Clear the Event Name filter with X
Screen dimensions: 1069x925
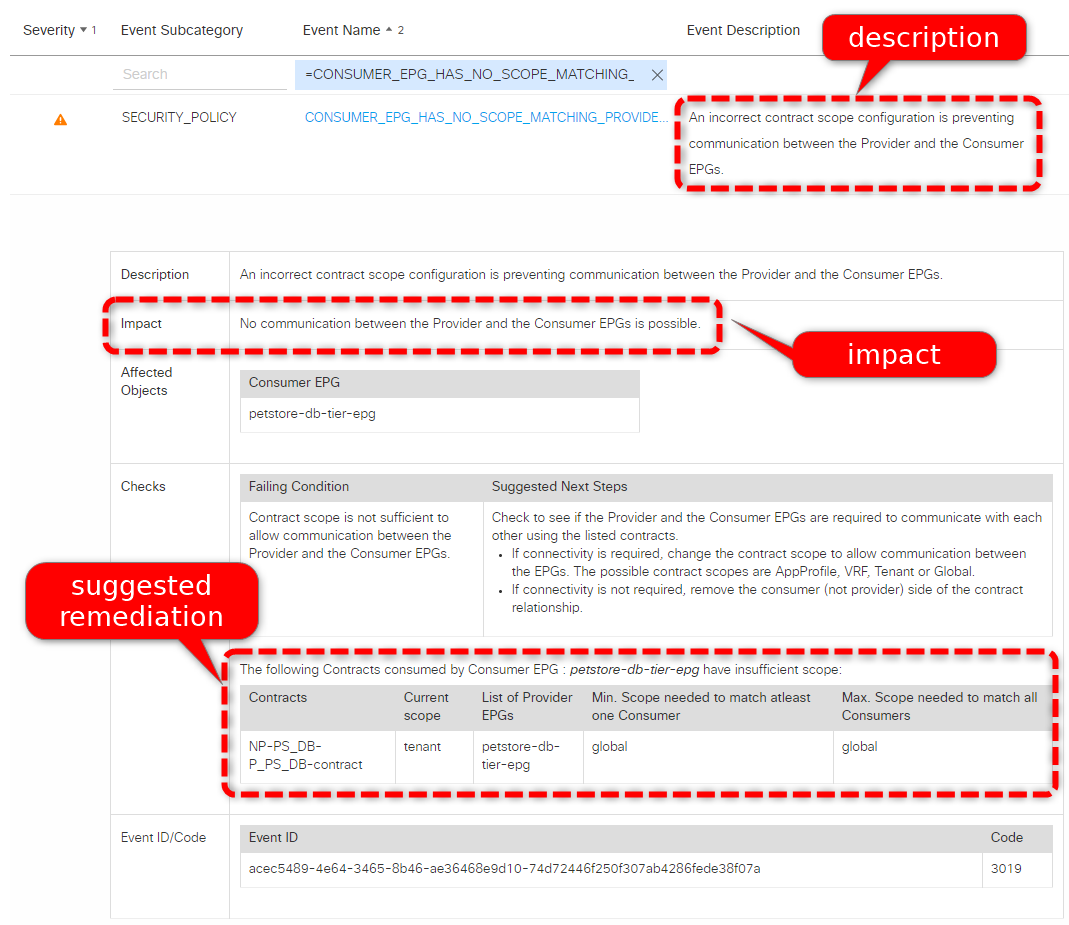pyautogui.click(x=657, y=75)
